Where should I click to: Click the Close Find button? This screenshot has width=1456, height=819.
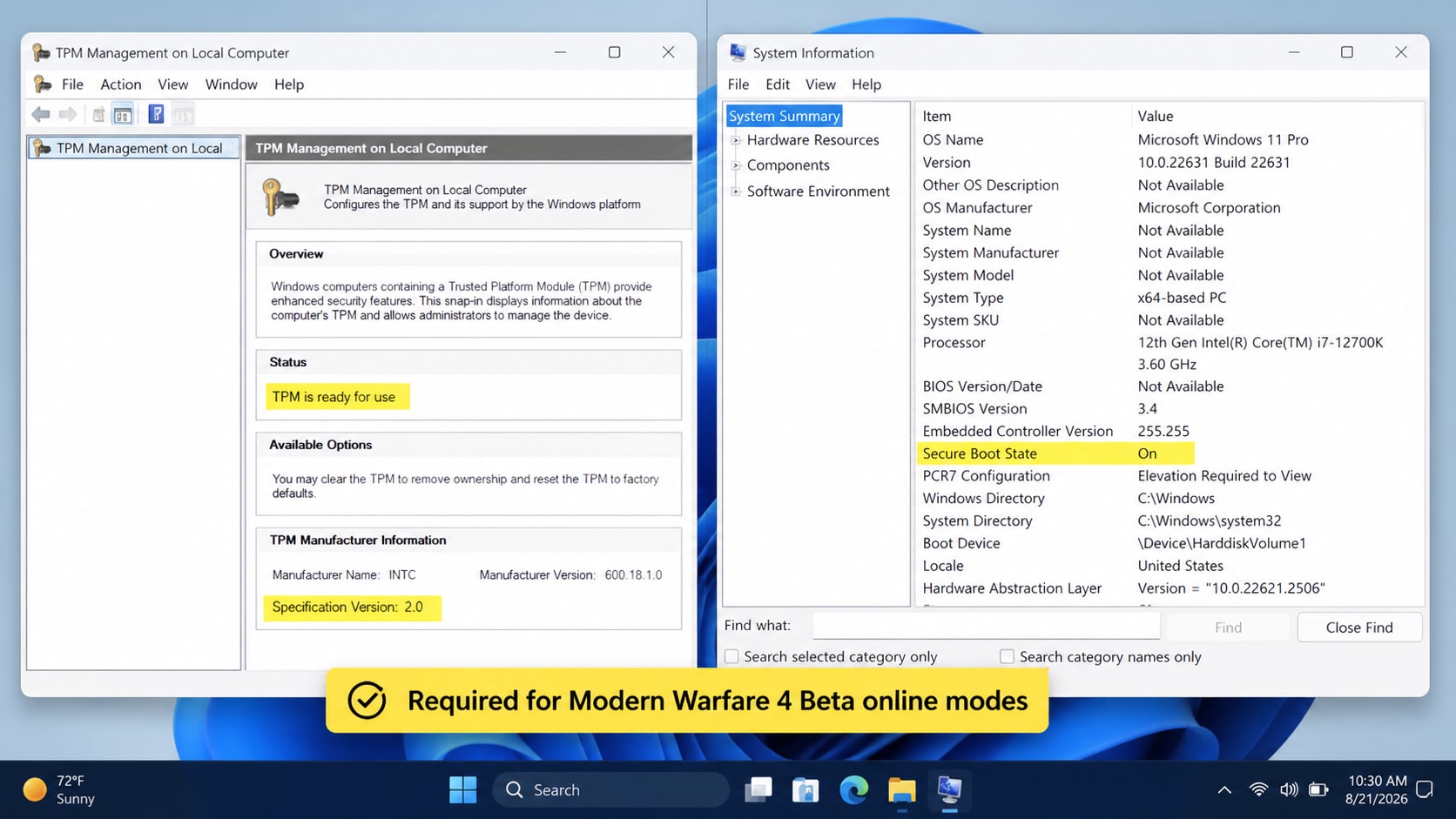tap(1359, 628)
